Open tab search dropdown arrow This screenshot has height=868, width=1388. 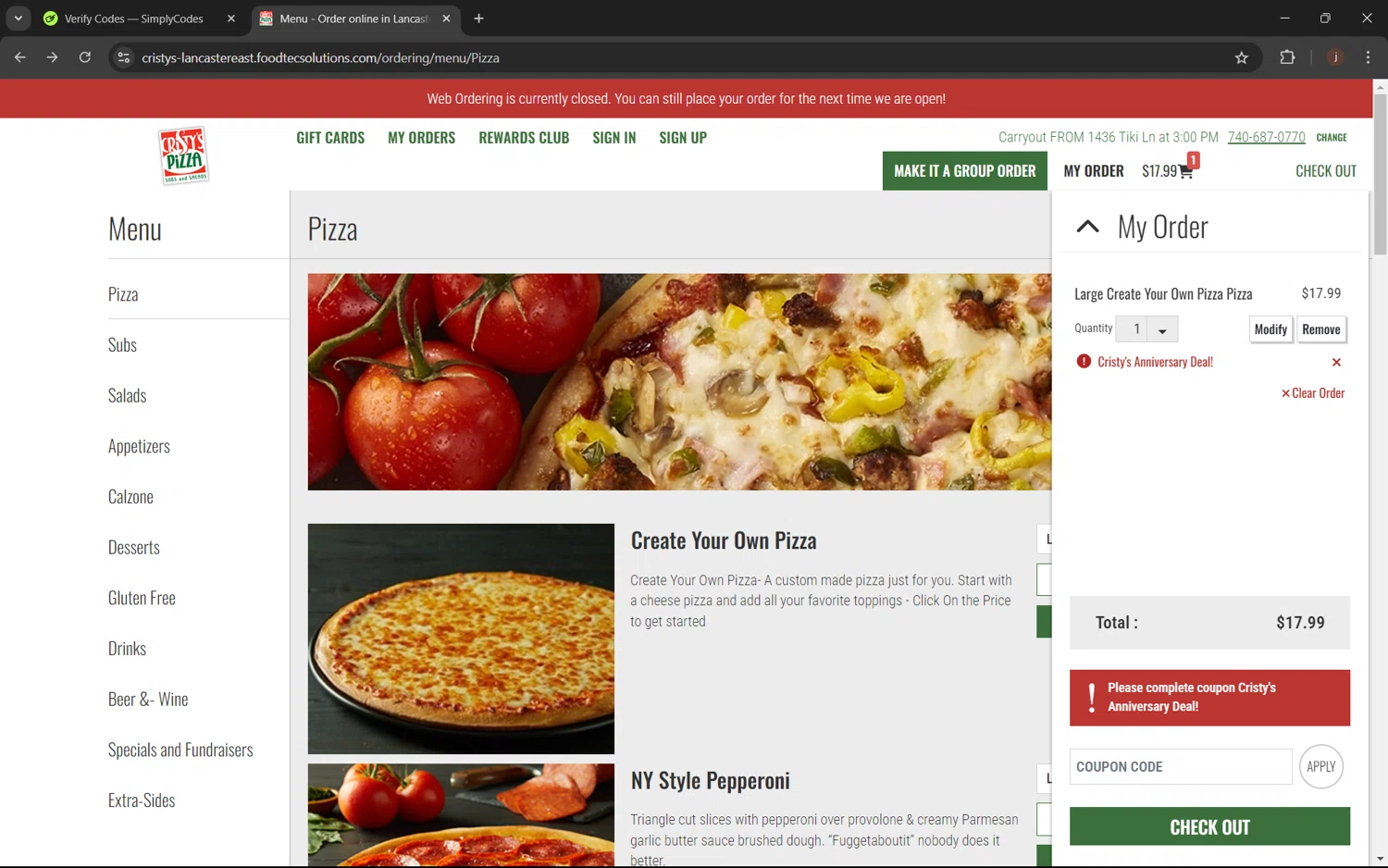coord(18,19)
